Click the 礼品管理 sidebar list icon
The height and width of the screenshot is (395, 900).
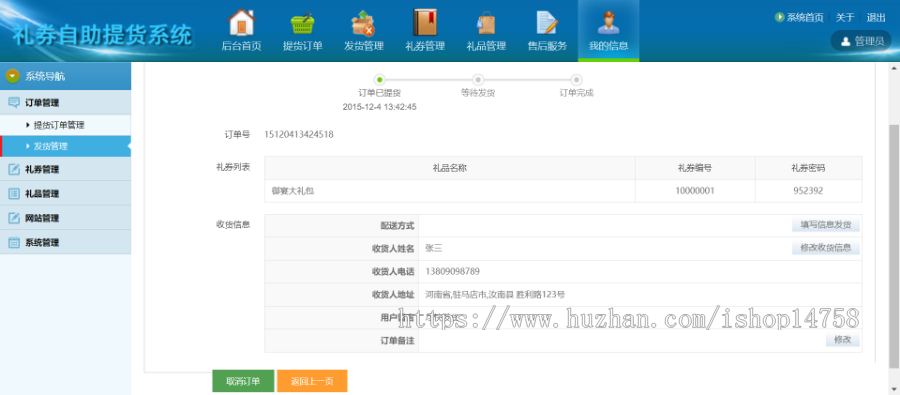(14, 193)
